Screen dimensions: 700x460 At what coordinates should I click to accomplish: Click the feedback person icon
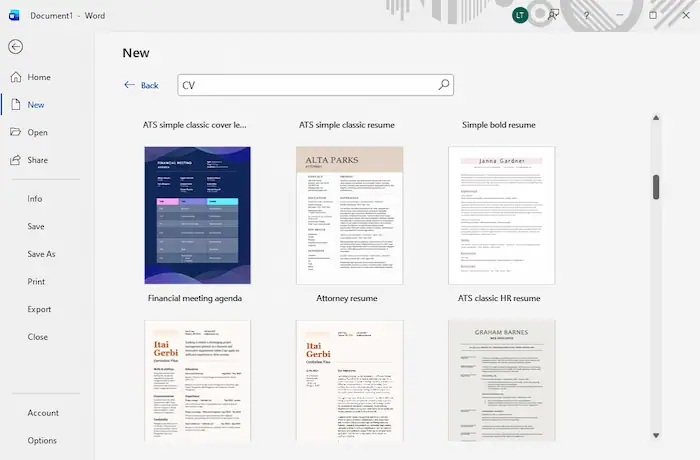(554, 15)
